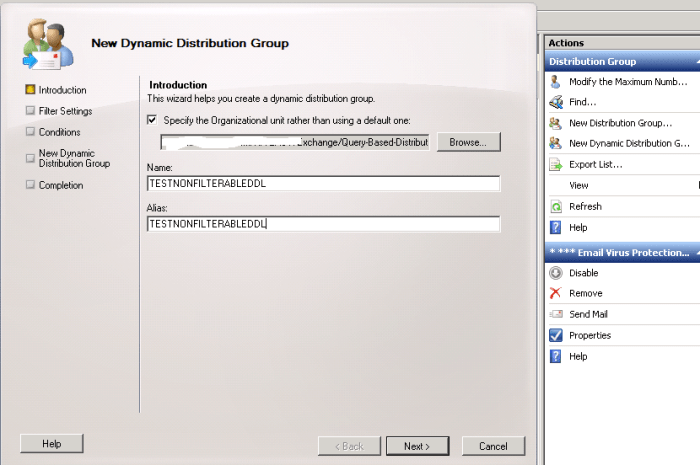
Task: Click the New Distribution Group icon
Action: [x=556, y=123]
